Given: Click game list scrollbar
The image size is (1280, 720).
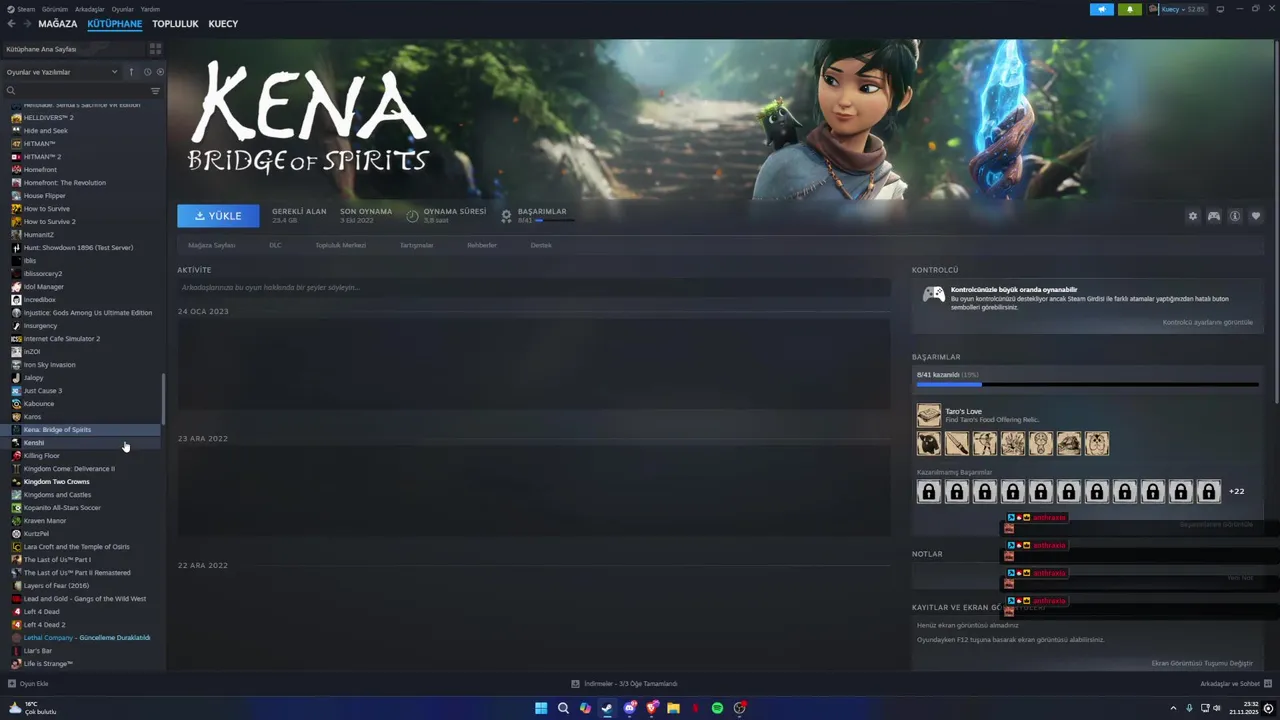Looking at the screenshot, I should click(163, 398).
